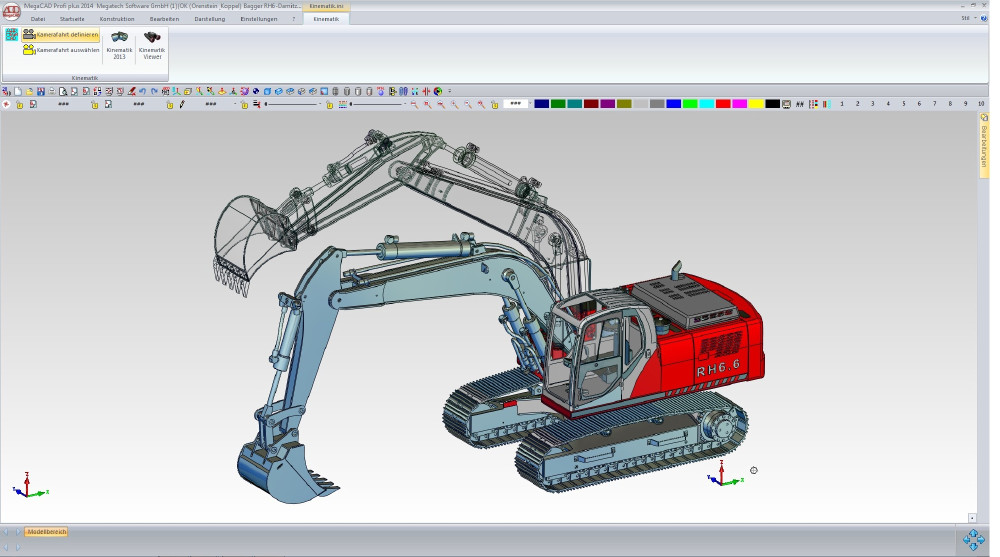Viewport: 1000px width, 557px height.
Task: Open the white *** color field dropdown
Action: (x=517, y=103)
